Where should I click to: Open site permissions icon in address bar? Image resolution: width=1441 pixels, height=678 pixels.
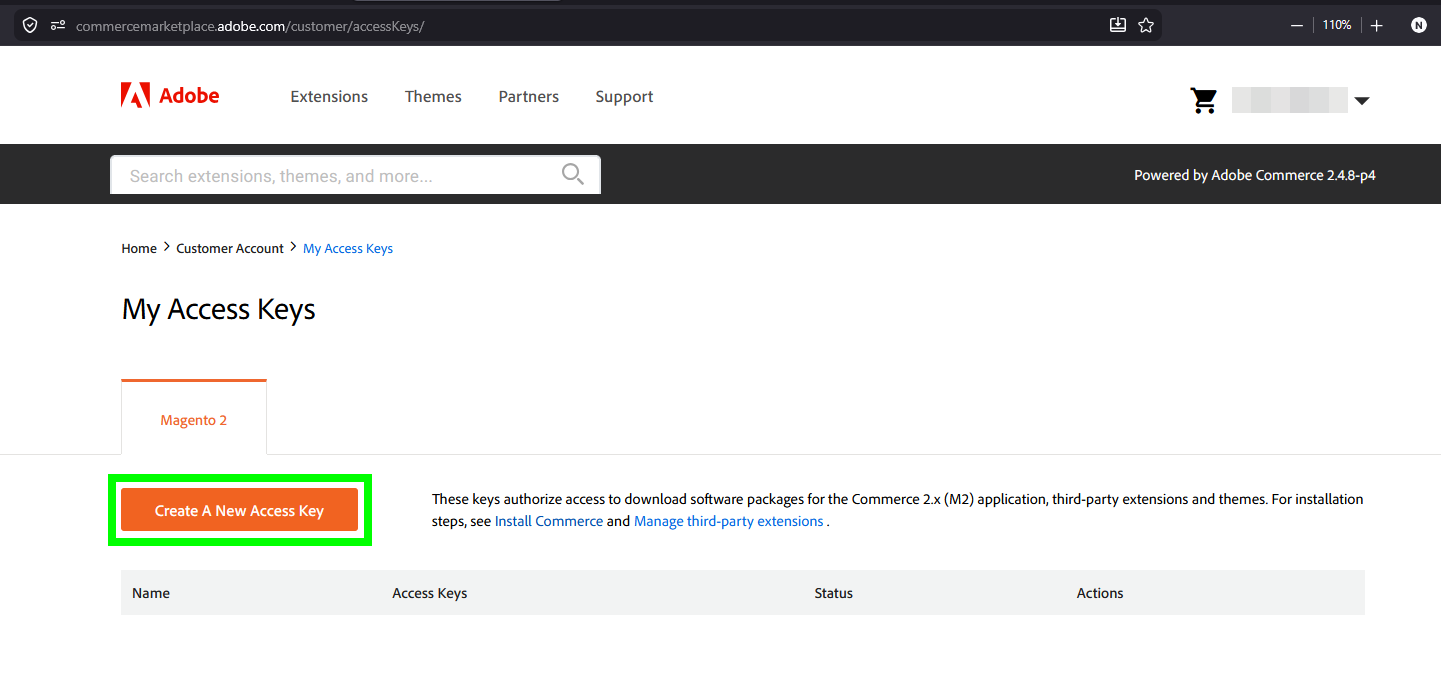58,25
